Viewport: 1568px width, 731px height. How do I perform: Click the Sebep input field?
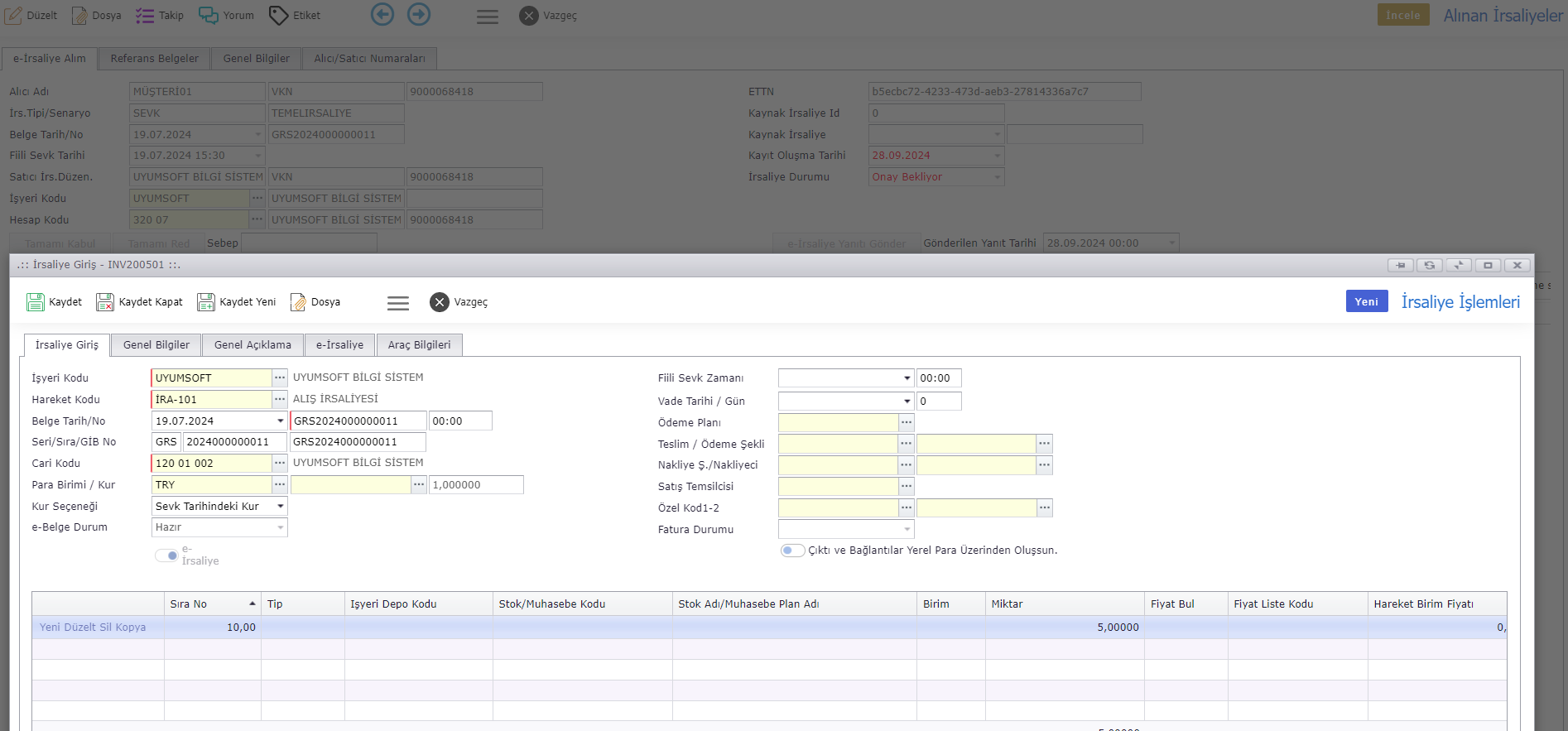coord(309,243)
